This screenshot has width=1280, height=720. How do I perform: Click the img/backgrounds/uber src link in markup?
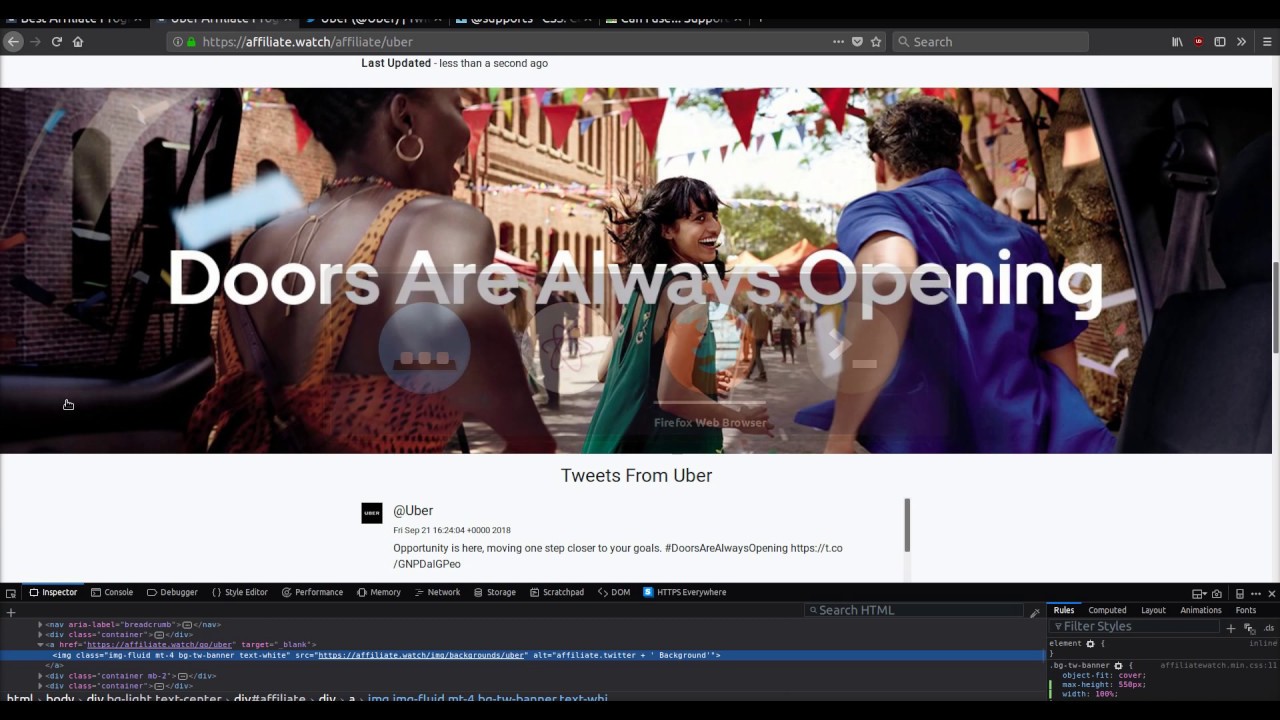(x=421, y=656)
